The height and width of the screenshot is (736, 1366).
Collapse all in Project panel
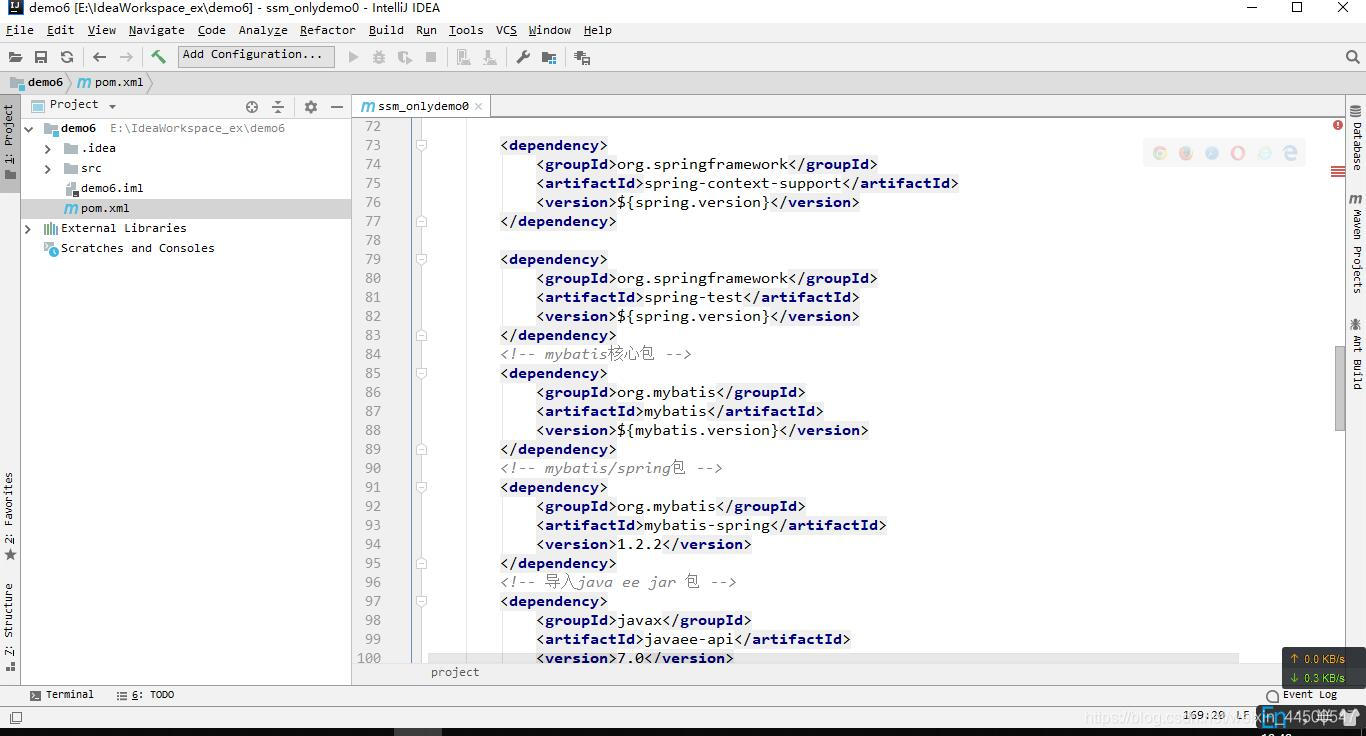point(278,106)
